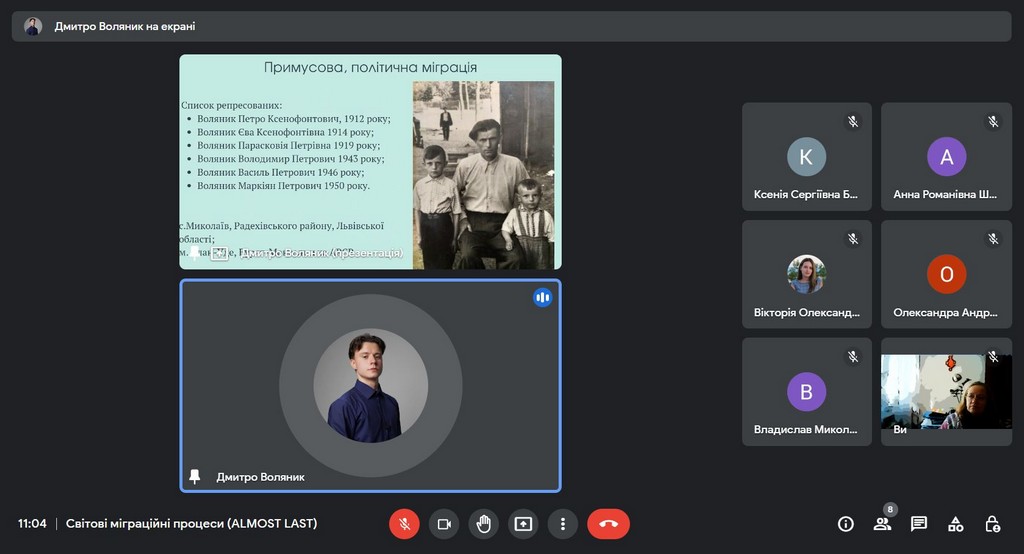Click pin icon on Дмитро Воляник tile
1024x554 pixels.
pos(195,477)
